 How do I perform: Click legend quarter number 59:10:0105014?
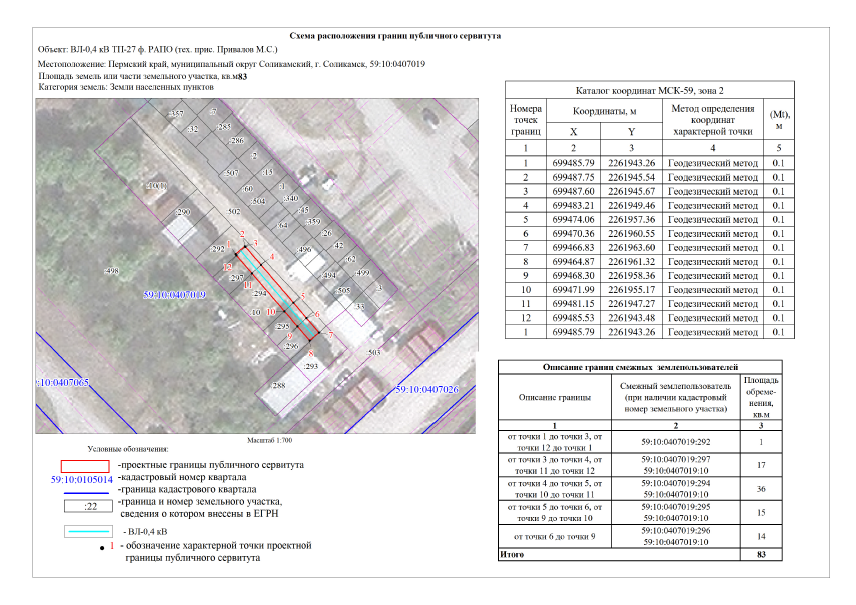pyautogui.click(x=82, y=480)
